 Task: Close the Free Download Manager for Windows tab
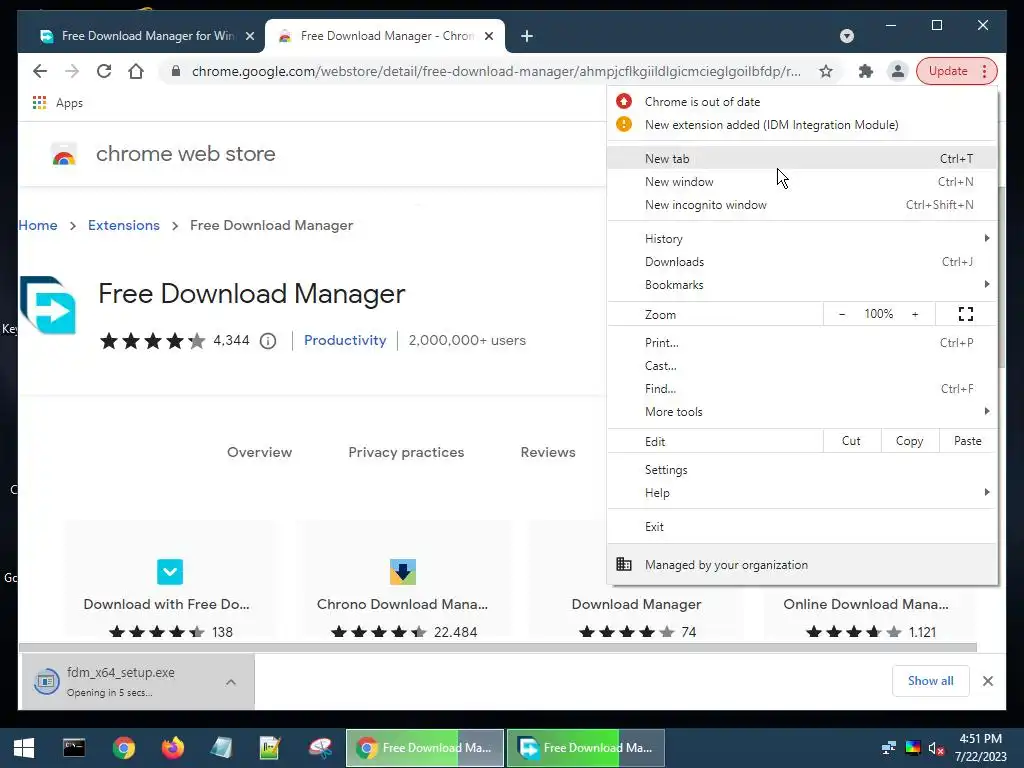tap(249, 36)
